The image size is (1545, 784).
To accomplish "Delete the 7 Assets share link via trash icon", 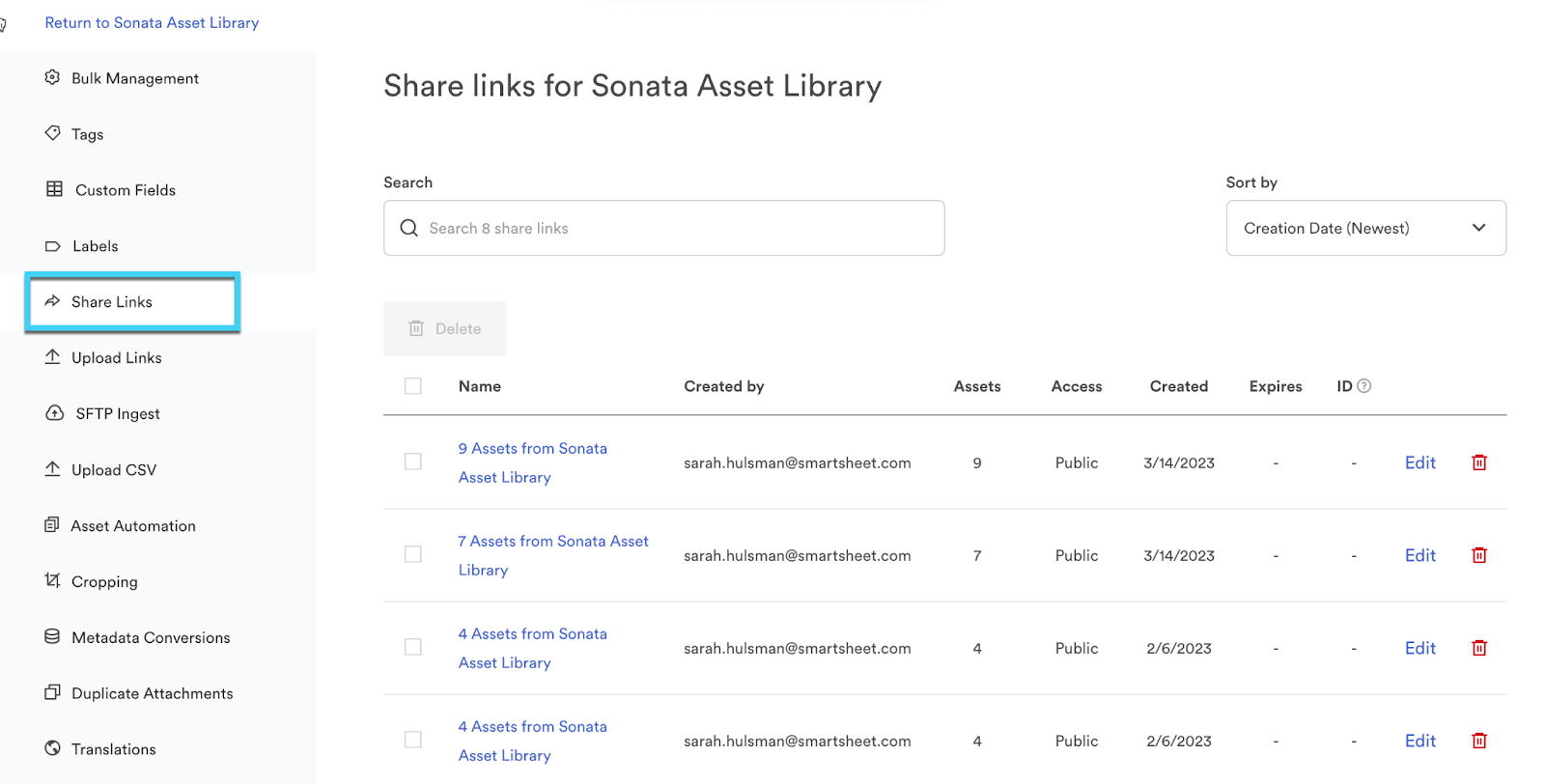I will [1478, 555].
